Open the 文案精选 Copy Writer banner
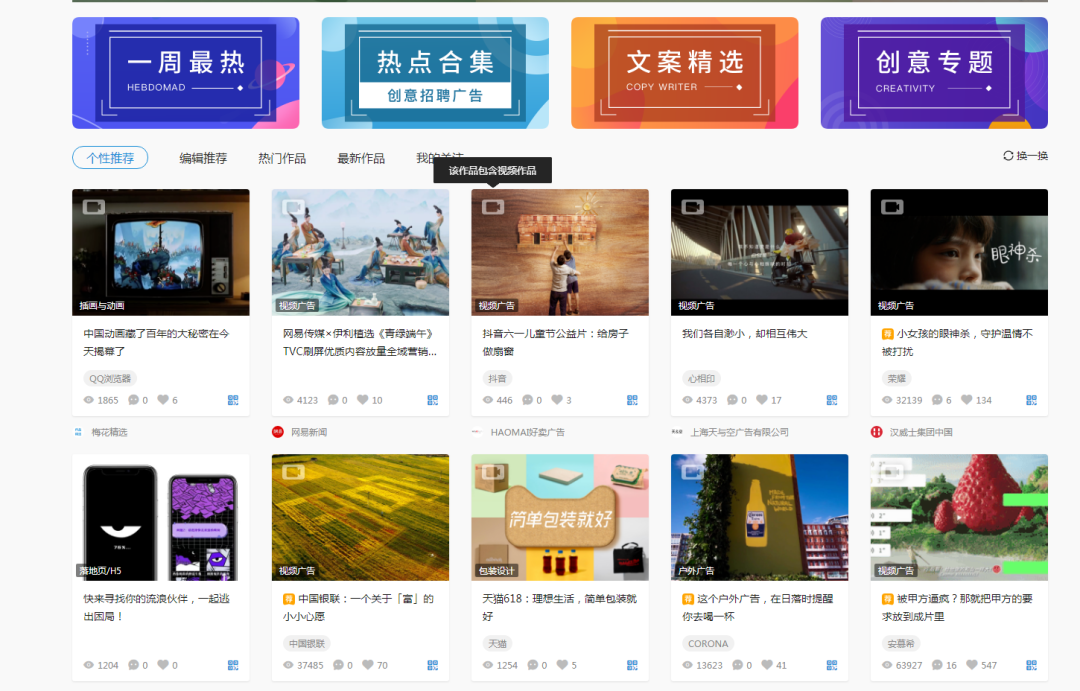 [x=685, y=73]
